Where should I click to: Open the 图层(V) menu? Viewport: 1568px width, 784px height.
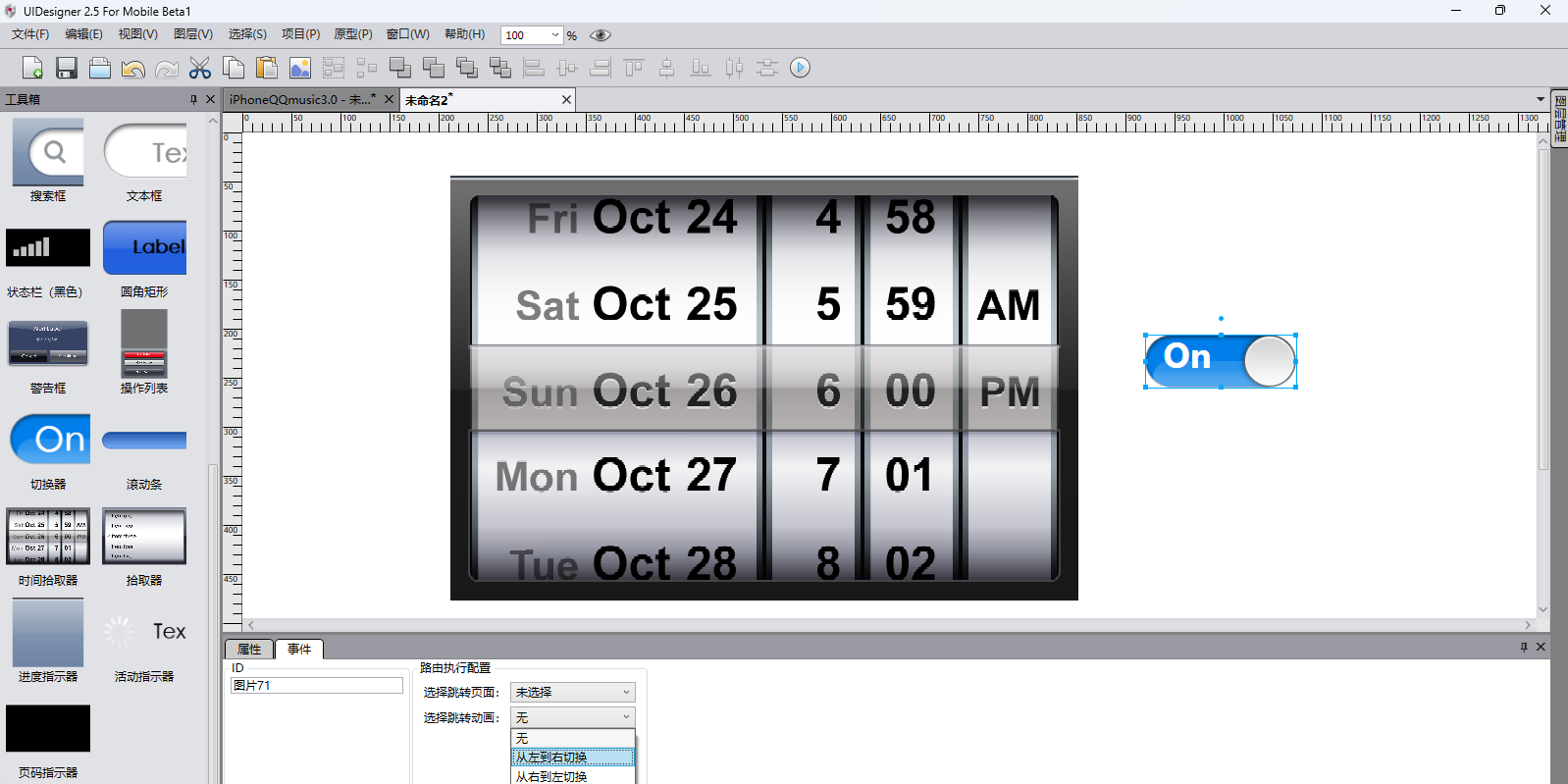pos(192,34)
